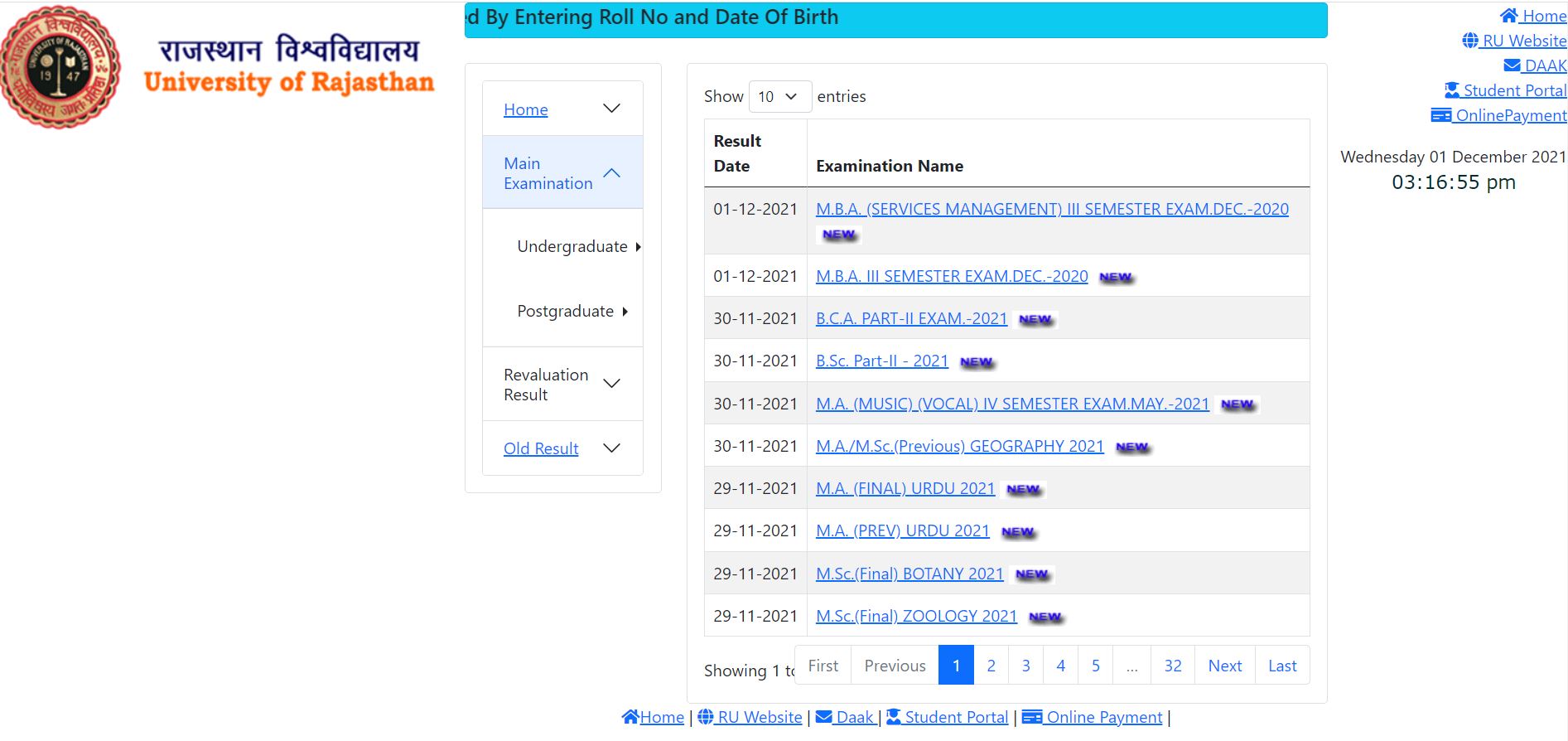
Task: Click the Previous pagination button
Action: click(x=895, y=666)
